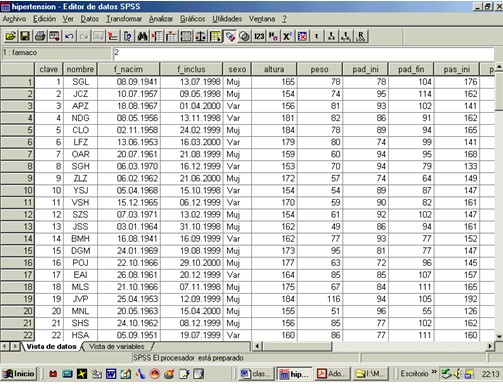Click the Inicio start button

[19, 374]
